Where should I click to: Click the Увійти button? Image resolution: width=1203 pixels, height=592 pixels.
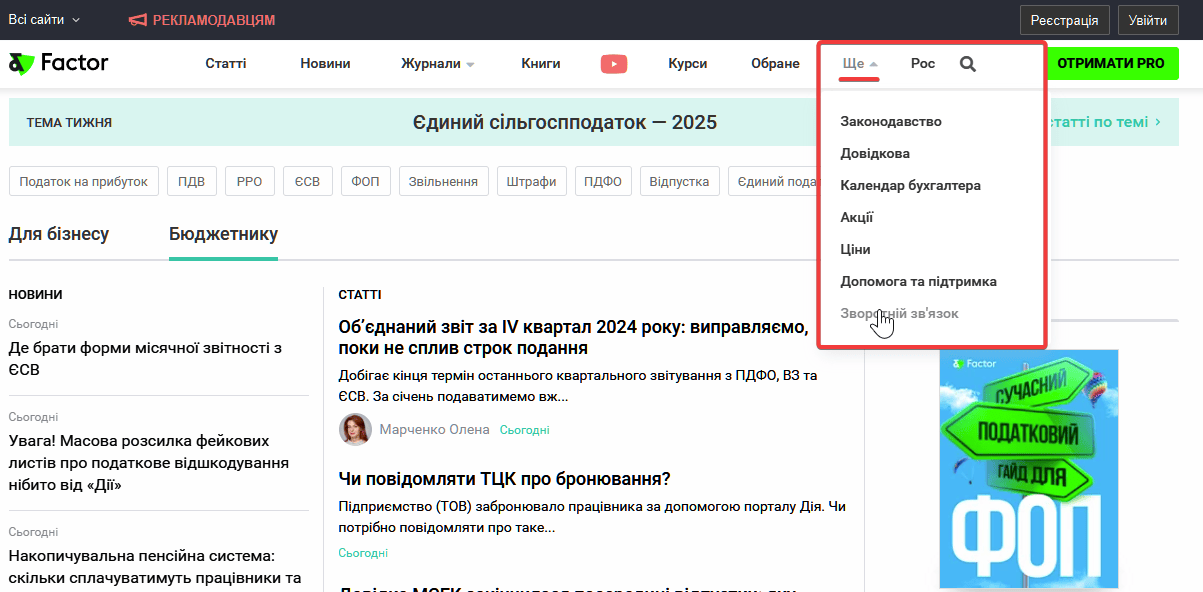click(x=1147, y=20)
